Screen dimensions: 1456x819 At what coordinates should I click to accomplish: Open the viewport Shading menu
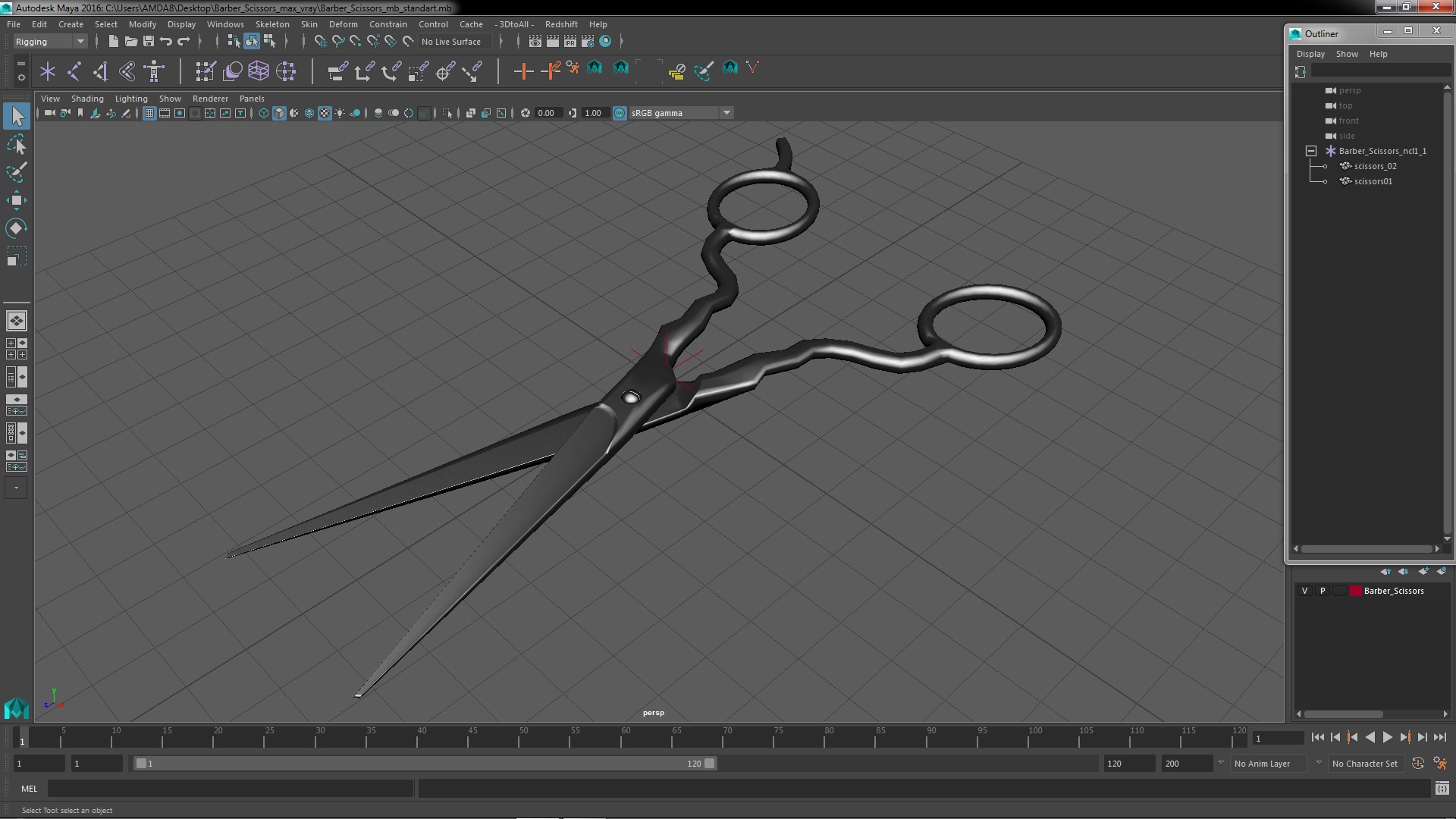click(87, 99)
